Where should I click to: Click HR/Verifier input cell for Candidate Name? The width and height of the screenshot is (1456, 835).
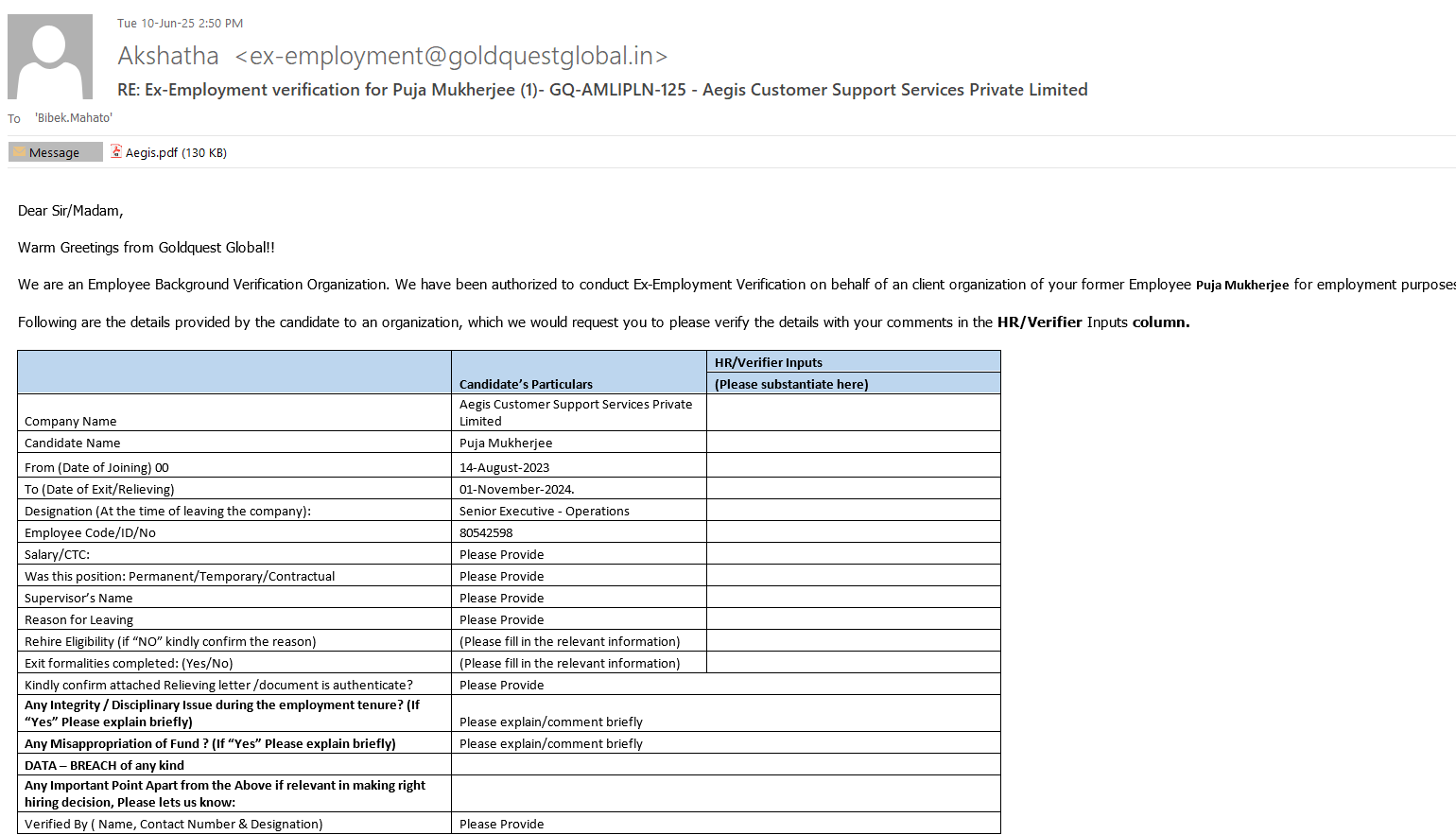(x=853, y=443)
